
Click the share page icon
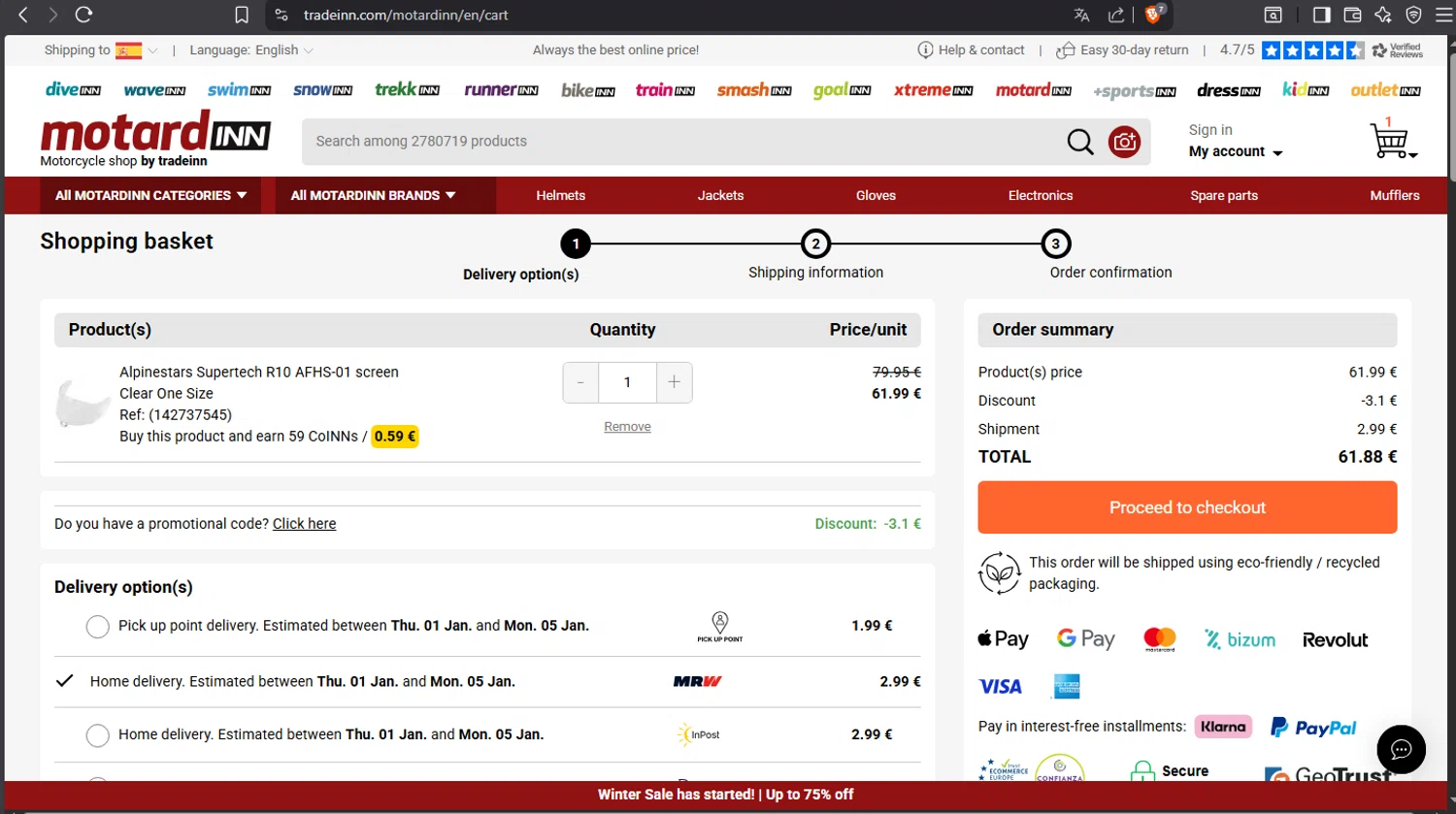(1116, 15)
